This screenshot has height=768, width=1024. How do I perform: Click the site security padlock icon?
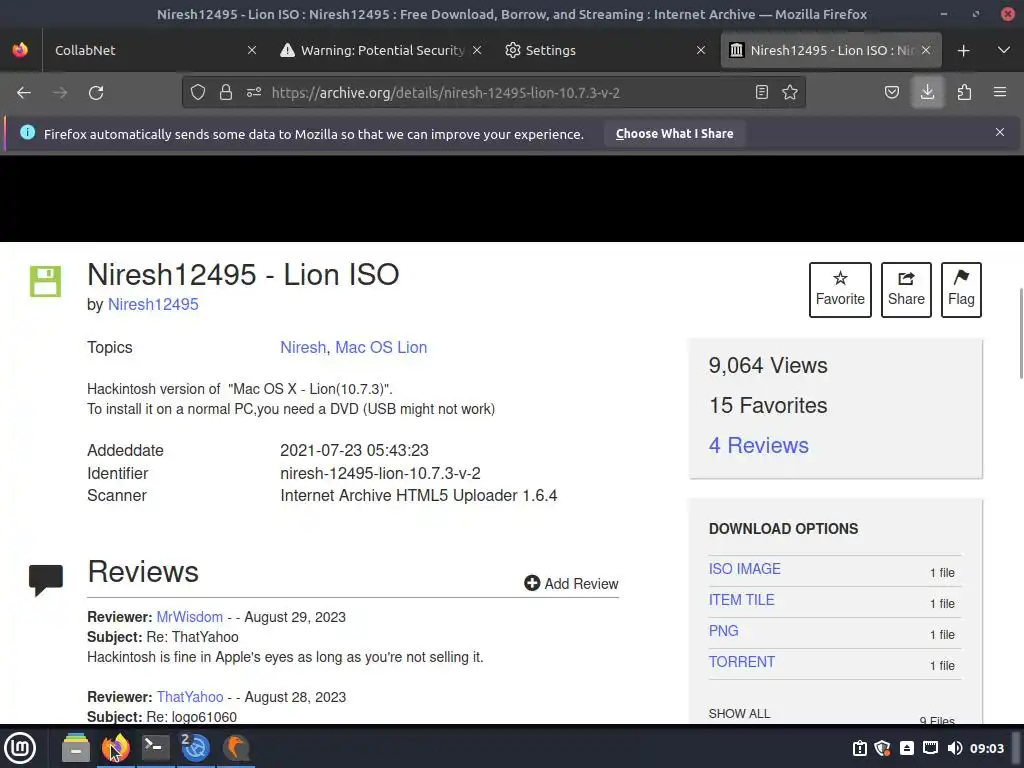click(226, 93)
